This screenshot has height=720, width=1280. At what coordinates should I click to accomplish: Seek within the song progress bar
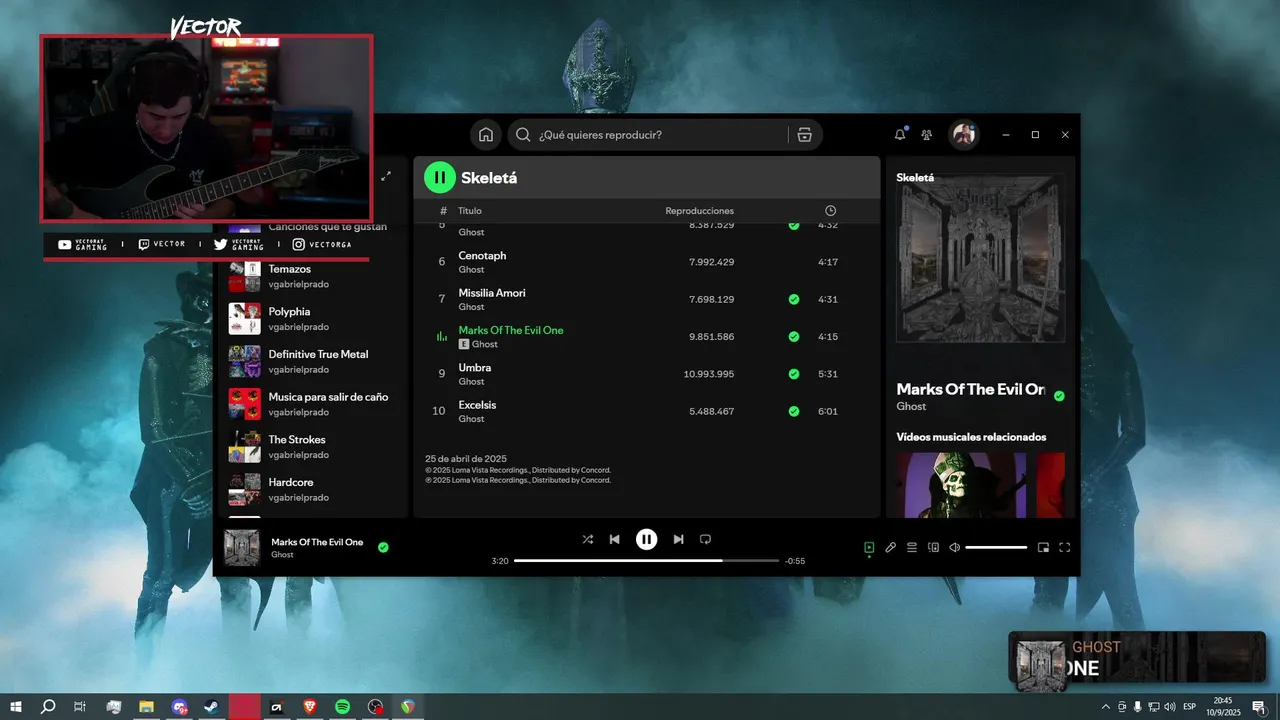pos(646,561)
